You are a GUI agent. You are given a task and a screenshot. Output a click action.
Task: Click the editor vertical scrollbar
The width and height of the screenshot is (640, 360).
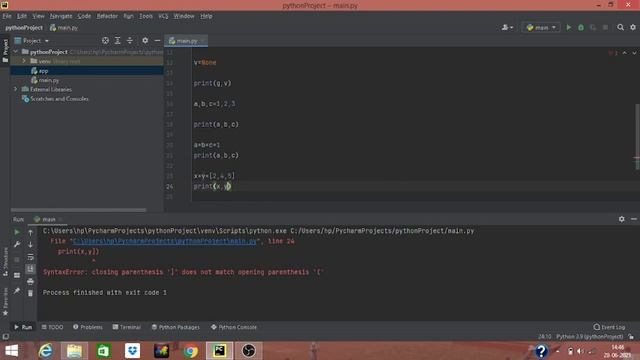coord(637,137)
